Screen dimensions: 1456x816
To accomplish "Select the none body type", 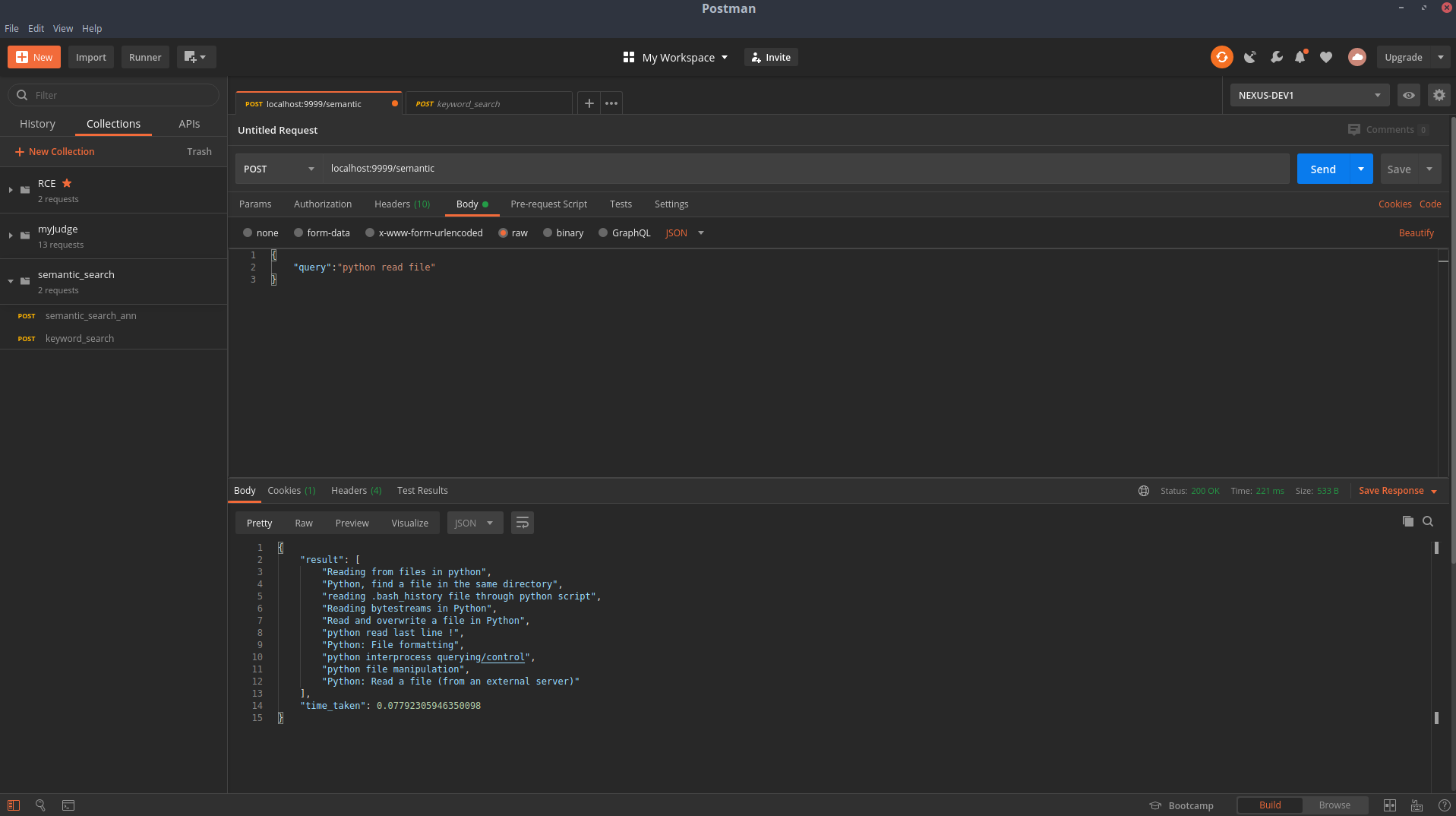I will [248, 233].
